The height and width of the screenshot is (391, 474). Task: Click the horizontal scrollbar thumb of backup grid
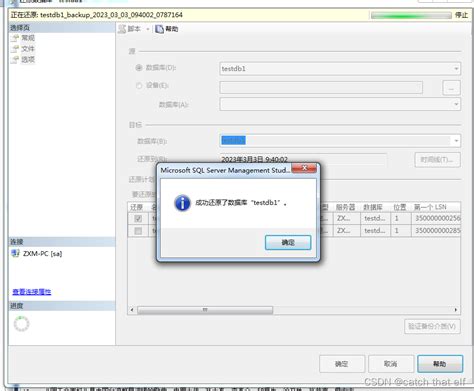pos(205,310)
